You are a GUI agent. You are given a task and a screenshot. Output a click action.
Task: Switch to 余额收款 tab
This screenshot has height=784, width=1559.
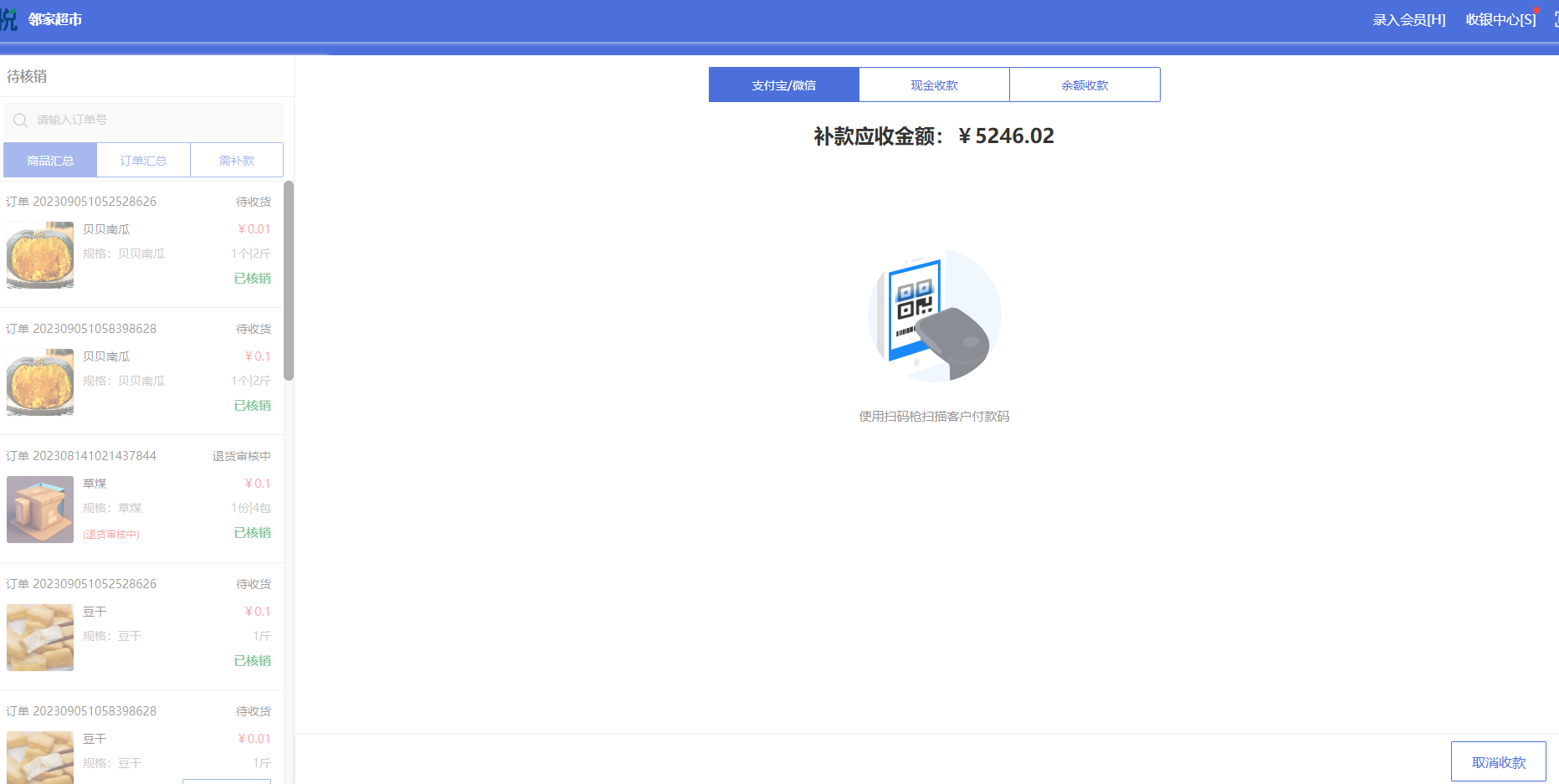(1085, 85)
